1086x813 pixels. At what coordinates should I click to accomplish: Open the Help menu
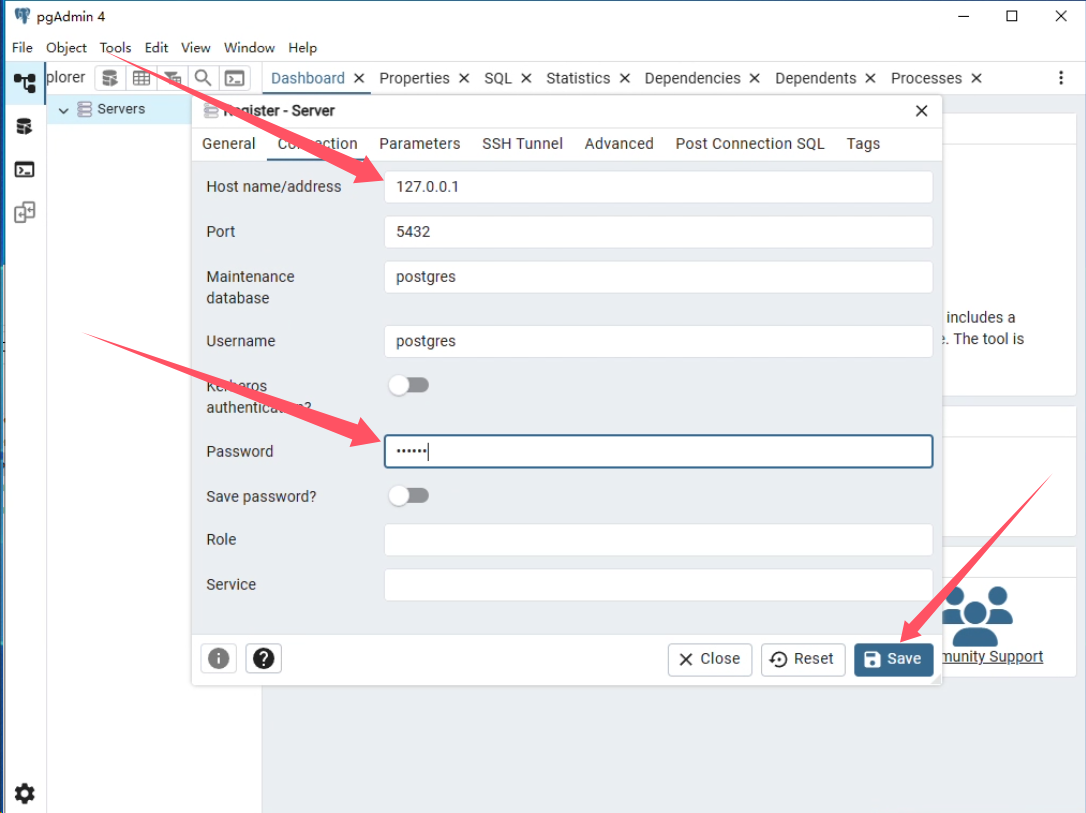[303, 47]
